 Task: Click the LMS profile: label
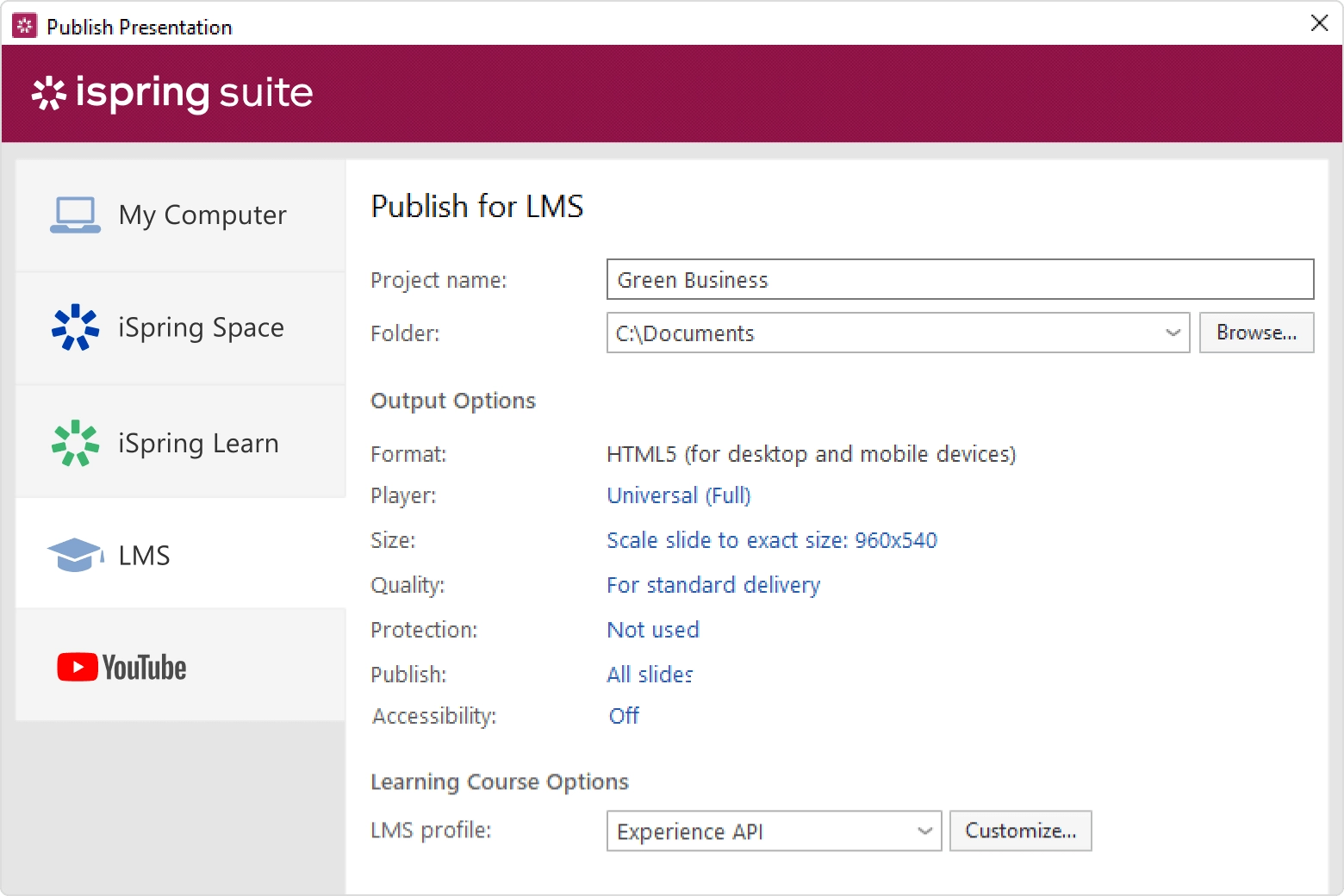tap(431, 830)
